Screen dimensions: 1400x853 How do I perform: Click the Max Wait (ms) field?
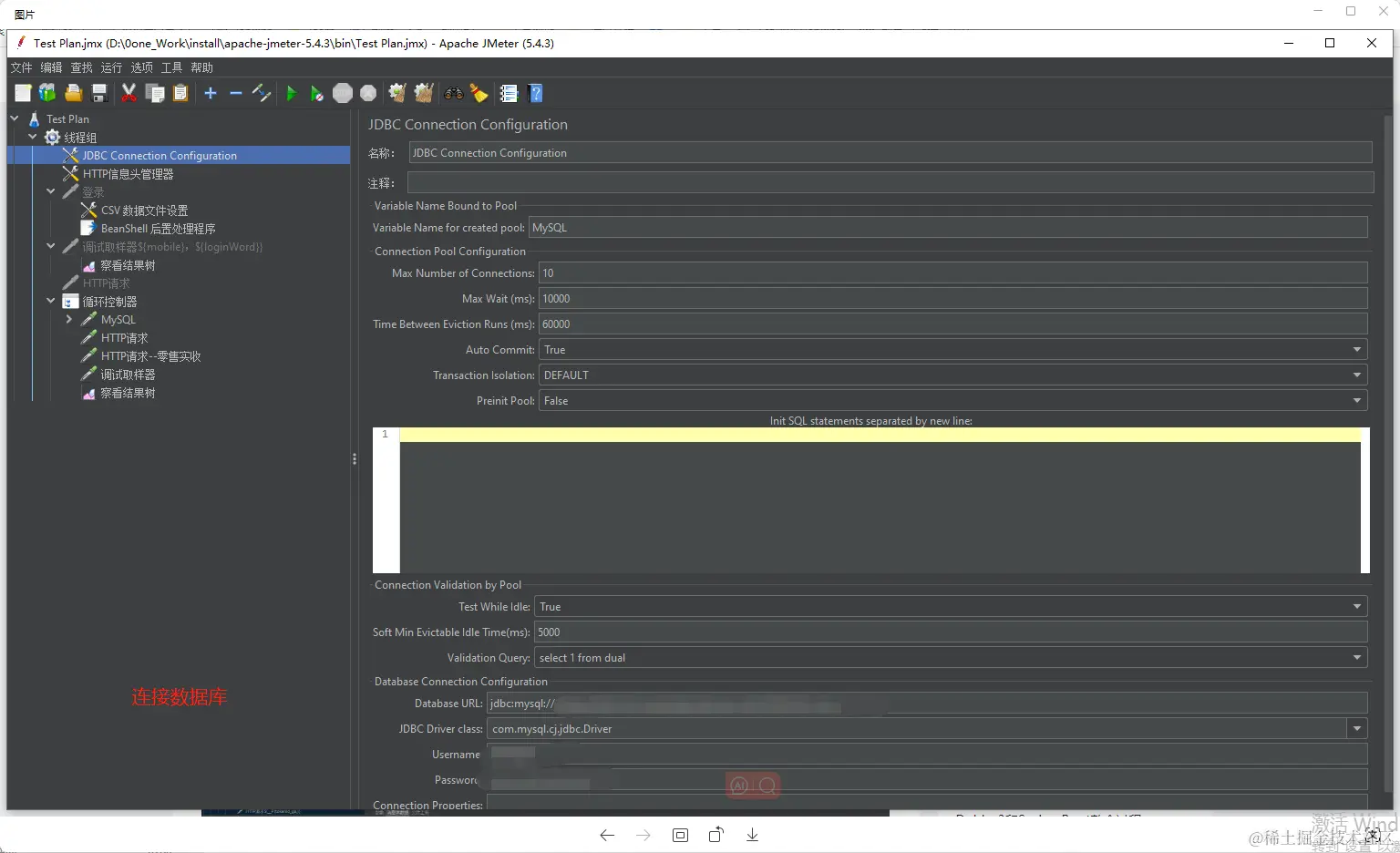(x=952, y=299)
